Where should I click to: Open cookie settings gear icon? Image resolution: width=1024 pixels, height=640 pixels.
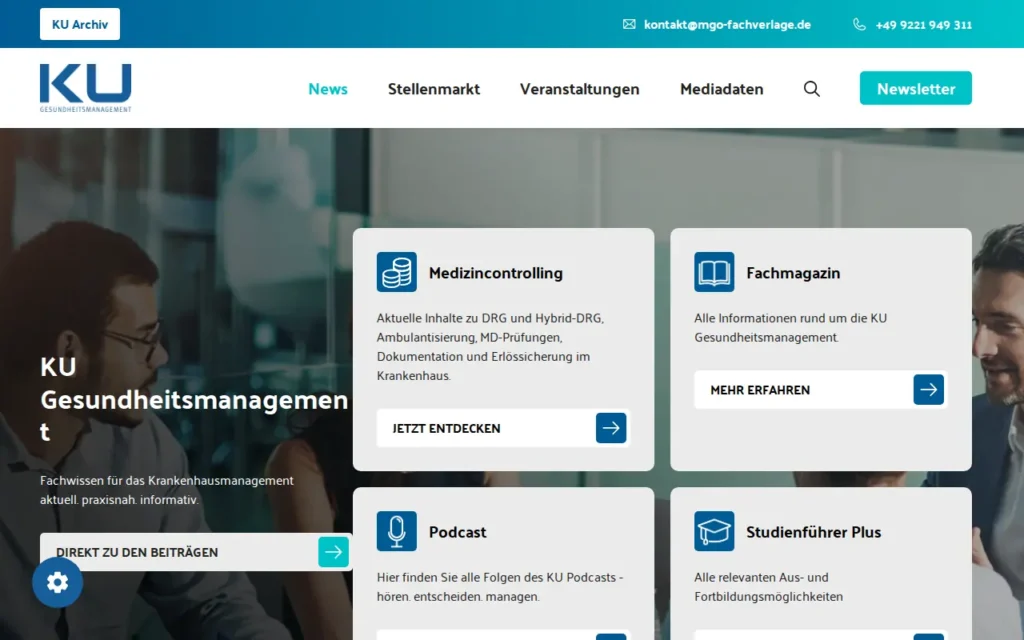tap(57, 582)
